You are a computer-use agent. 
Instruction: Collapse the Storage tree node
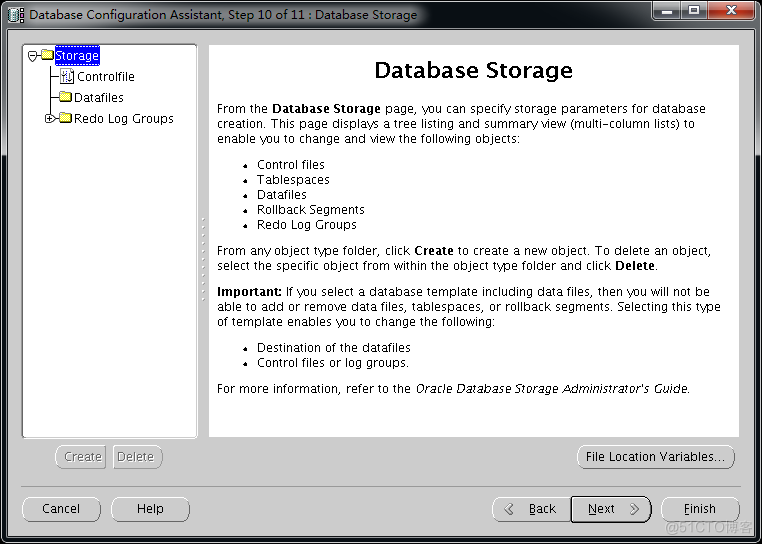[33, 56]
